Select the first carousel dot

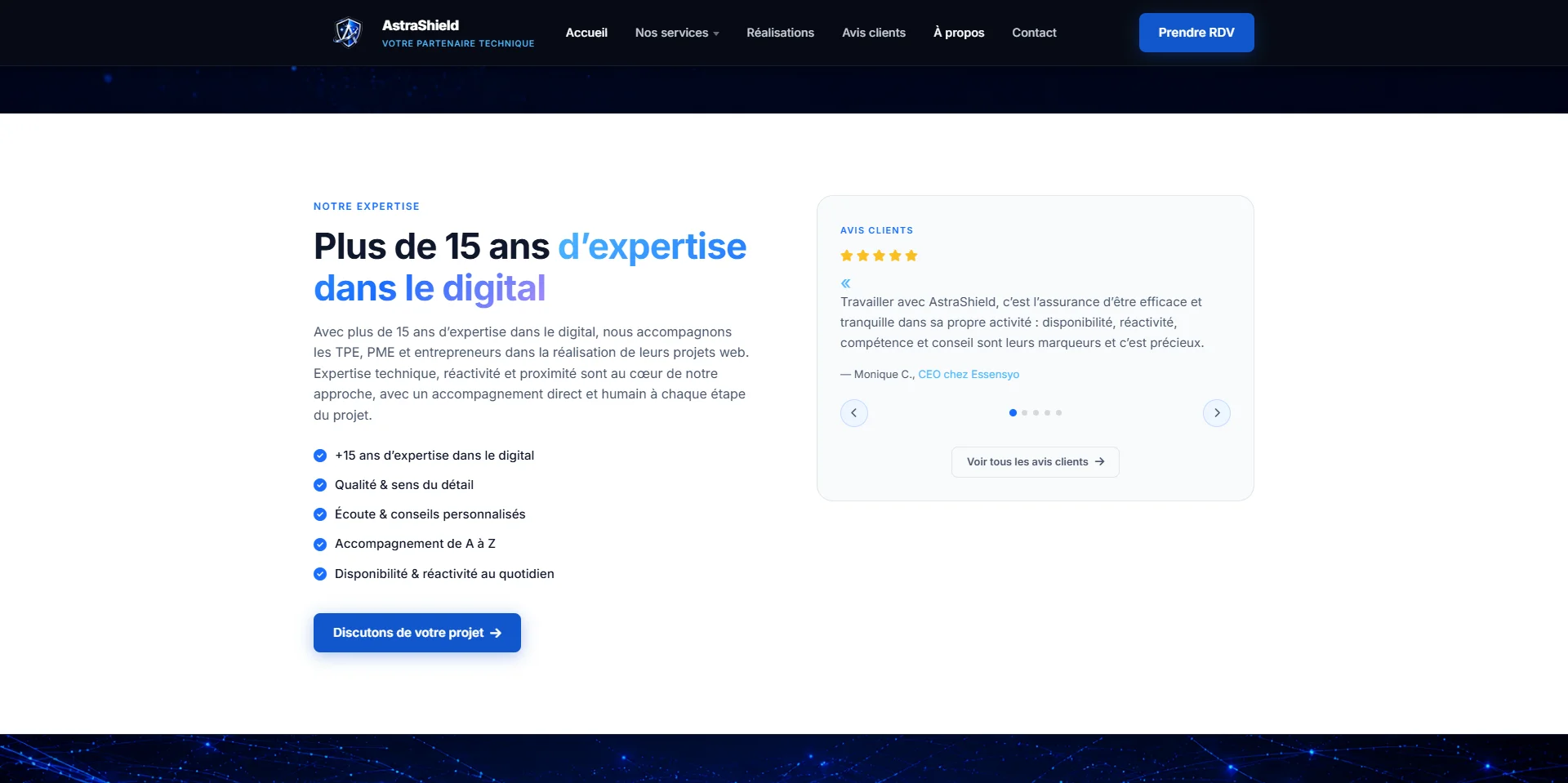1013,413
